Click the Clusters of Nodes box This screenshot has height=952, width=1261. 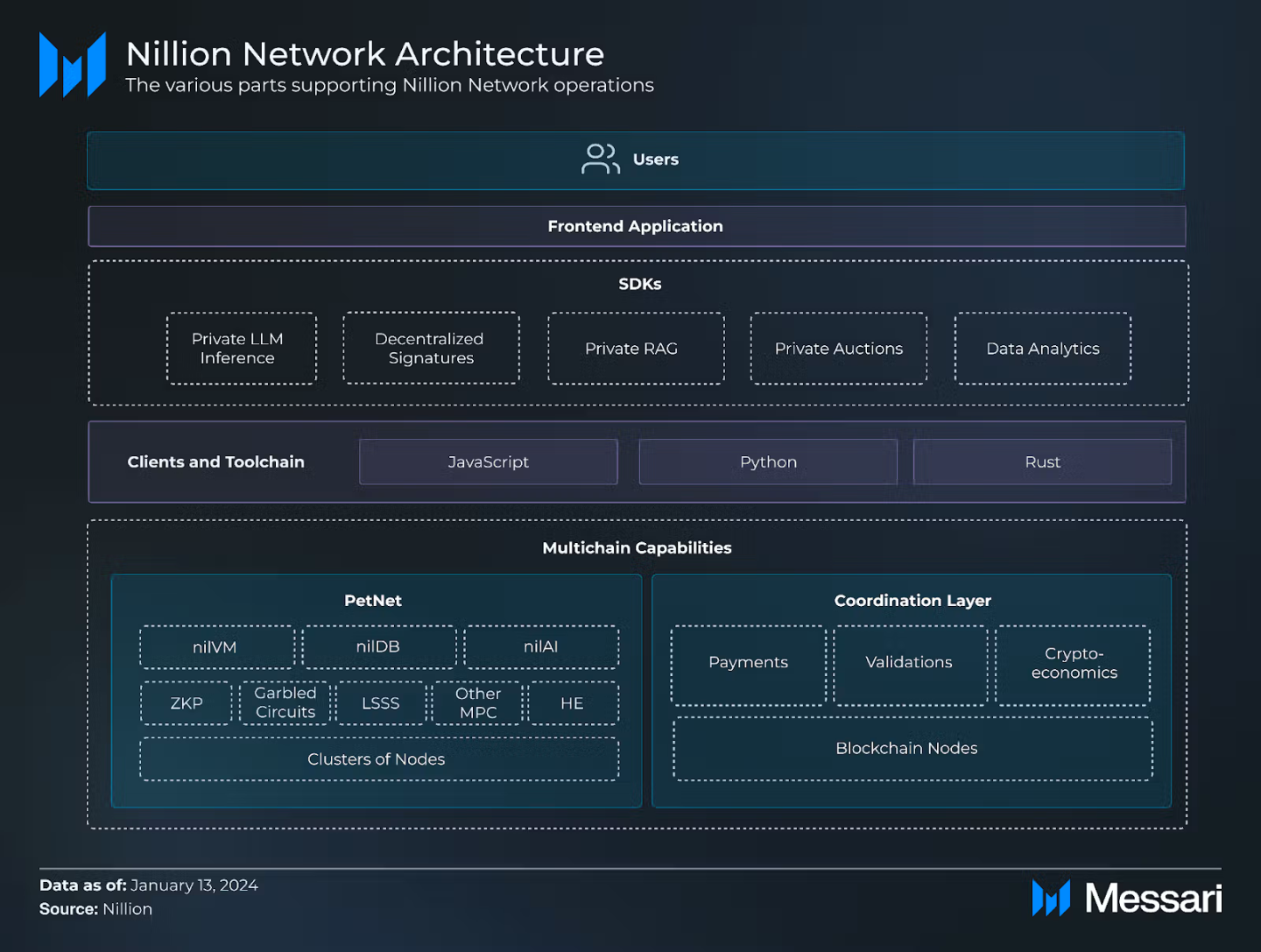pos(378,759)
